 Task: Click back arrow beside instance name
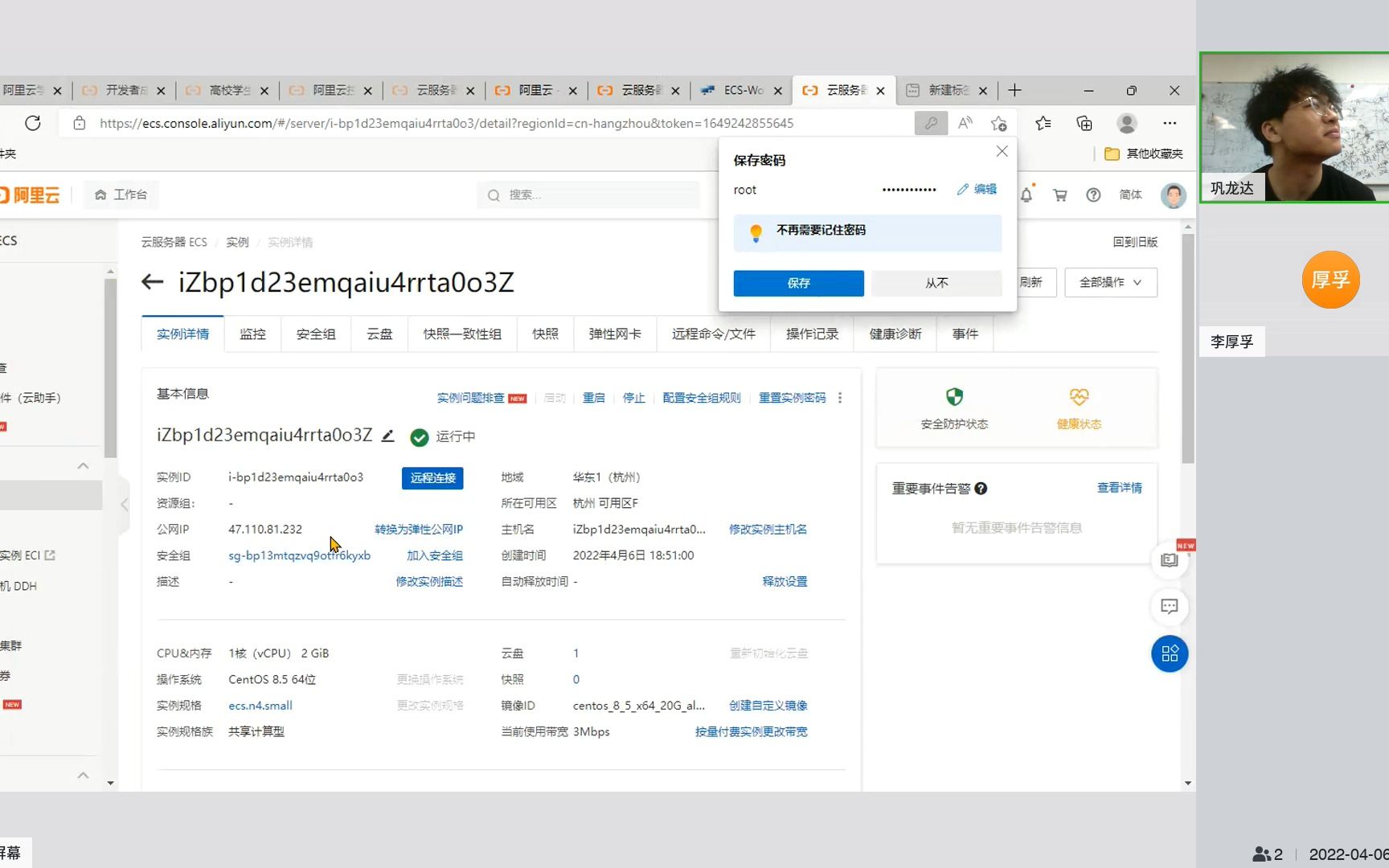tap(152, 281)
